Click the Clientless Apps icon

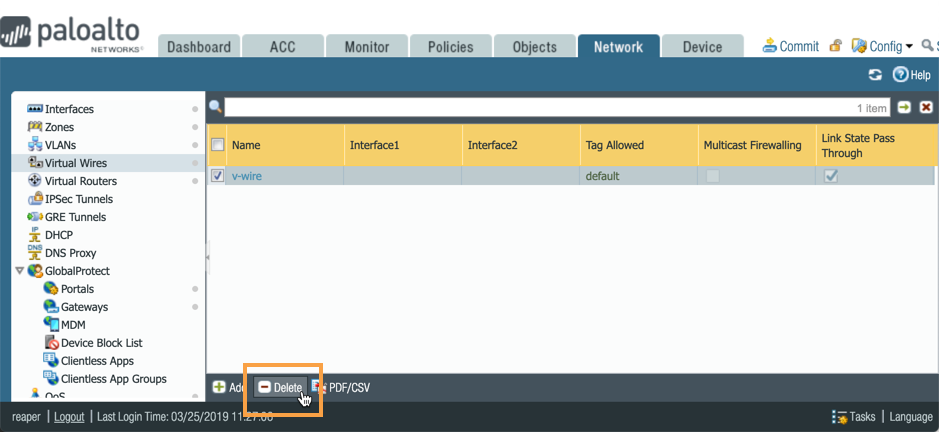tap(51, 360)
